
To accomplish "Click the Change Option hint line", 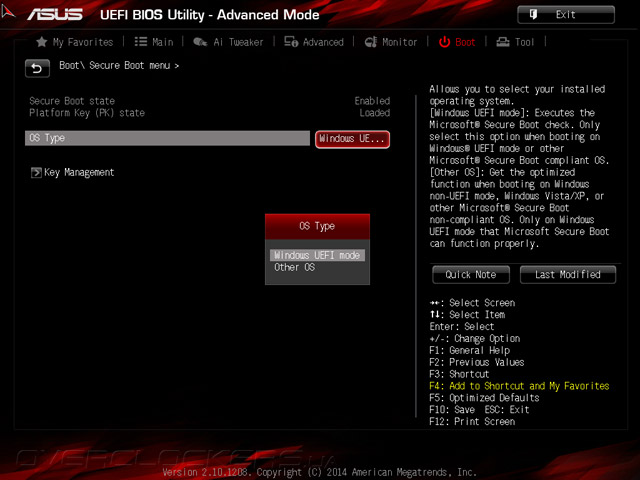I will pos(475,339).
